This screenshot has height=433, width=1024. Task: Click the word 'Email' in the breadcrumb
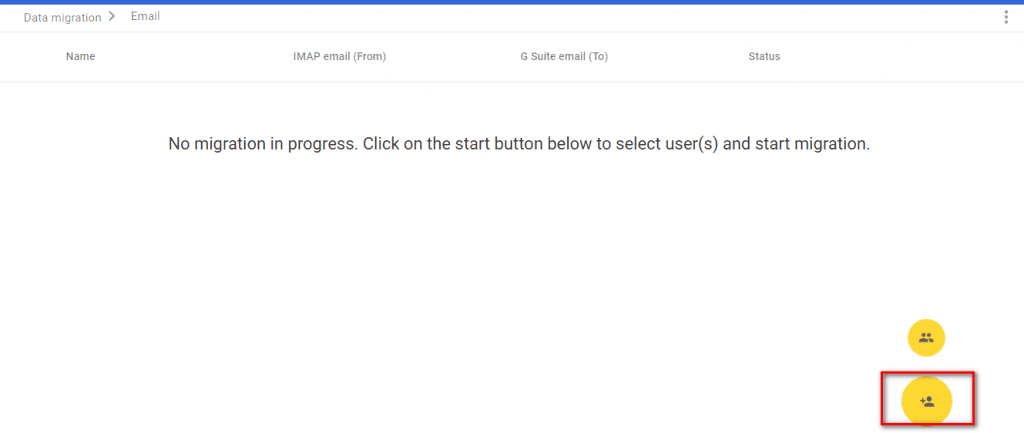point(145,17)
